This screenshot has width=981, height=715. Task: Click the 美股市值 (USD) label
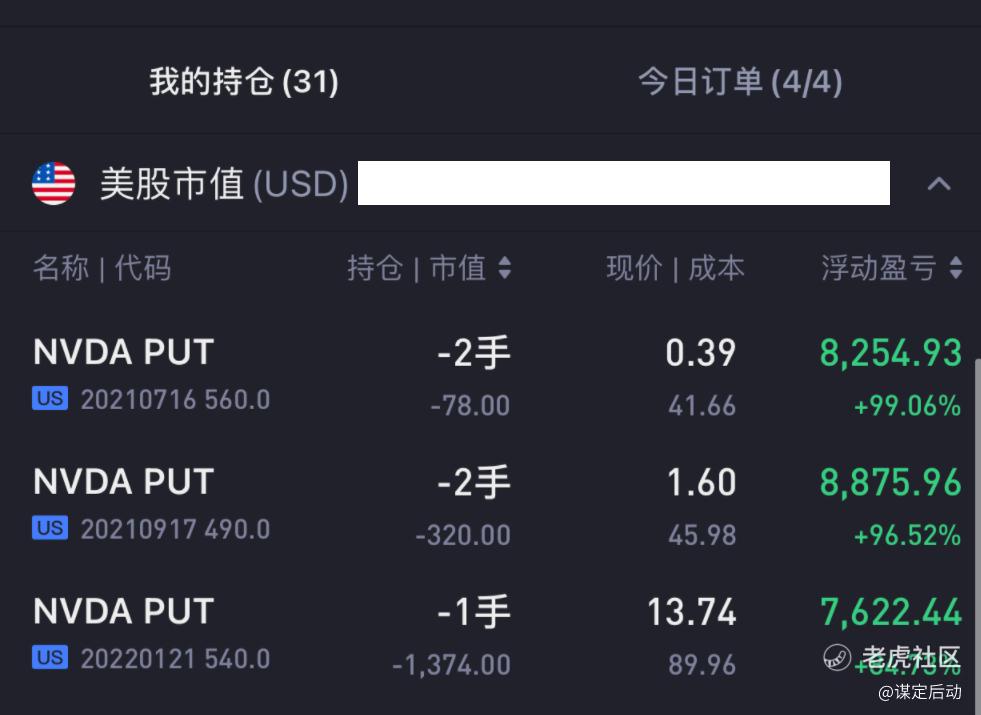coord(224,184)
